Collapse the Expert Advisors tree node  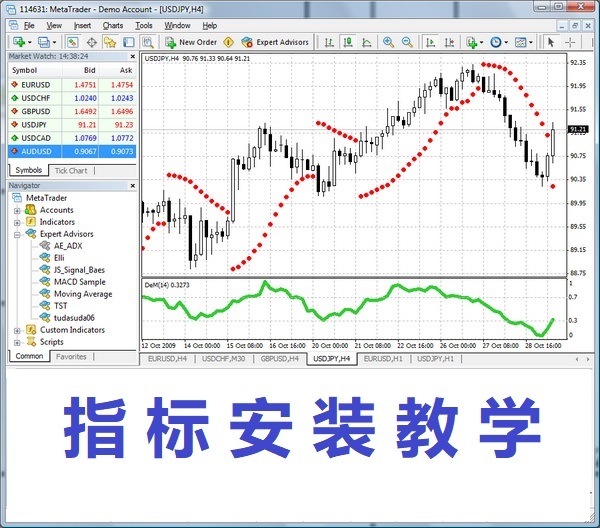(x=17, y=235)
